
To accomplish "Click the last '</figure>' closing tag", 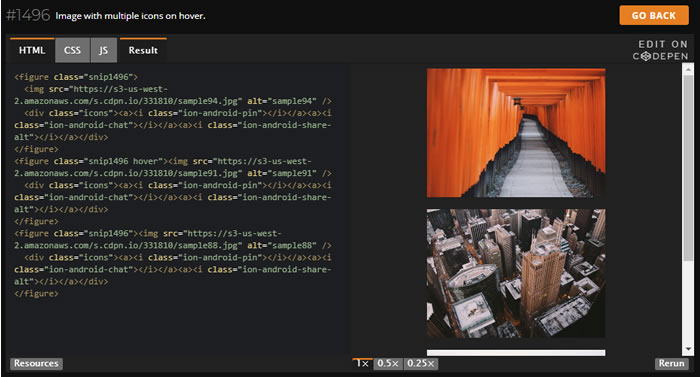I will (x=36, y=294).
